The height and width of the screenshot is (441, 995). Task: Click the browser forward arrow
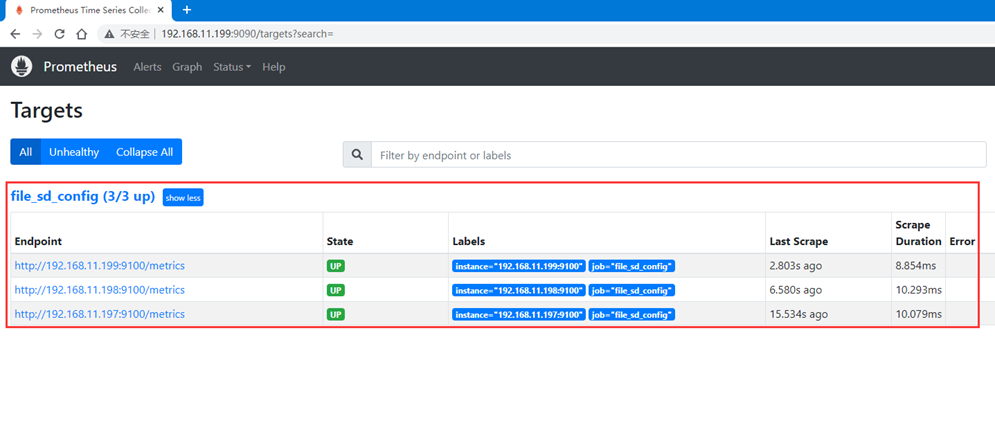pyautogui.click(x=37, y=34)
